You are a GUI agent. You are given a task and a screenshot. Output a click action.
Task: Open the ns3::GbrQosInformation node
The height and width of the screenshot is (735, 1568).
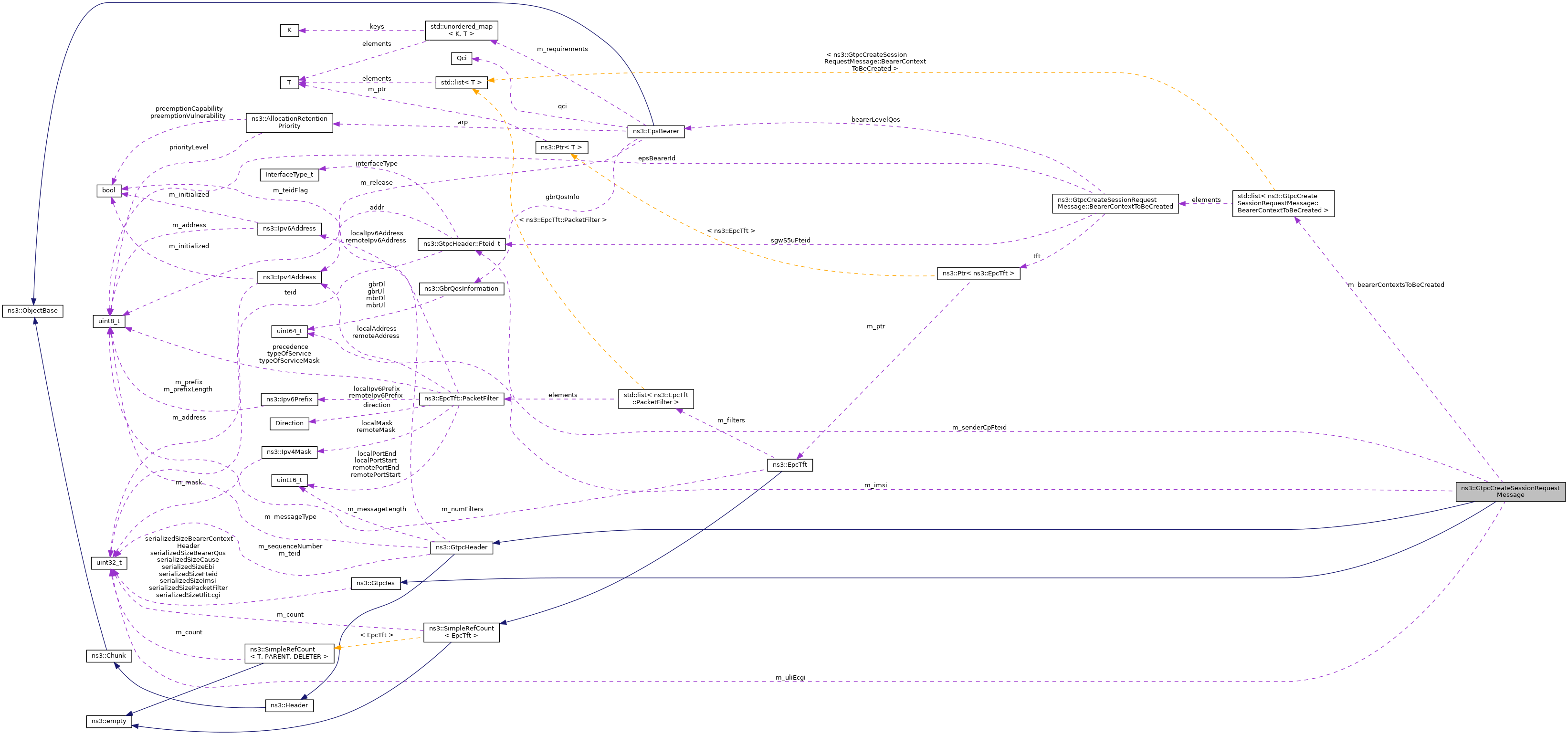click(462, 289)
